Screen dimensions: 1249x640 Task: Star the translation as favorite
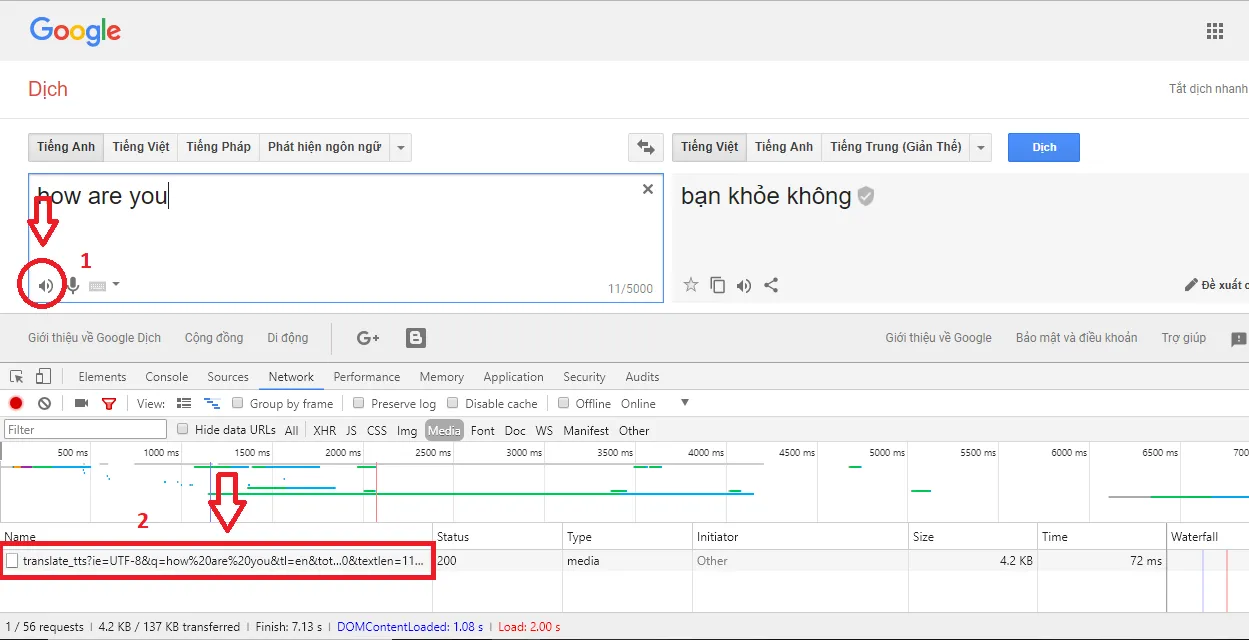[x=690, y=285]
